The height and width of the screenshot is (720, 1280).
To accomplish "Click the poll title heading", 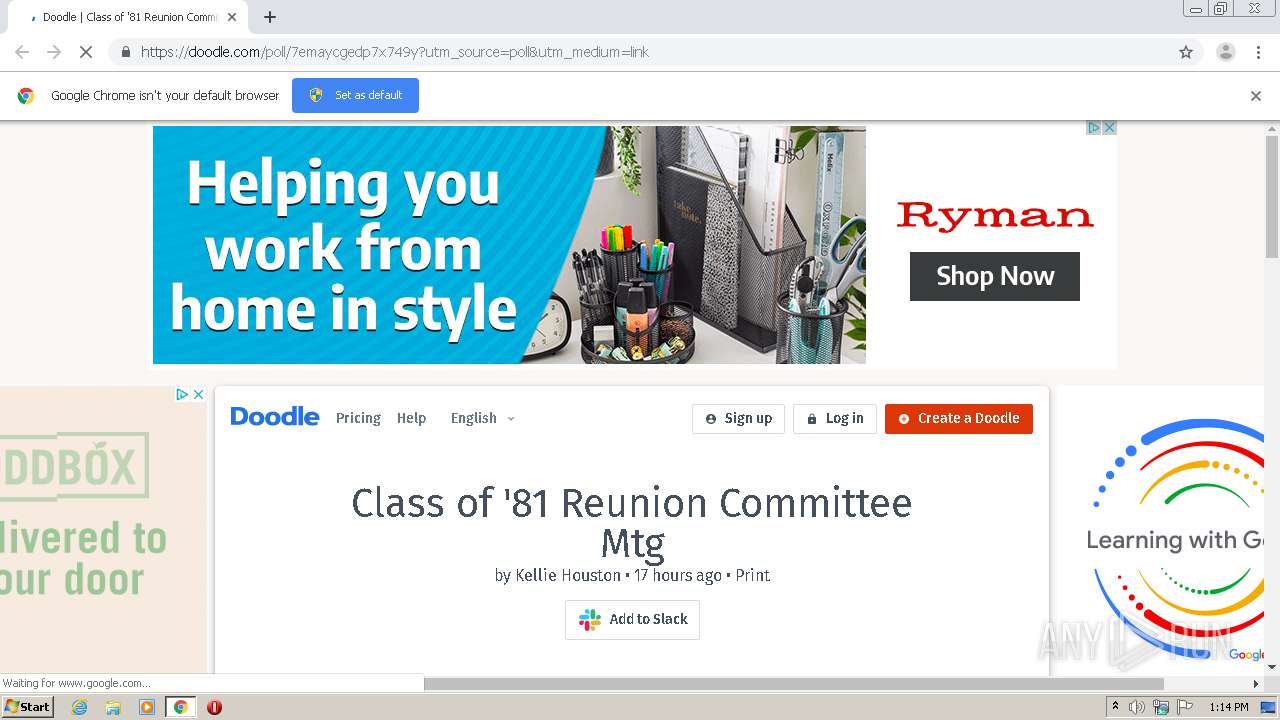I will click(x=632, y=523).
